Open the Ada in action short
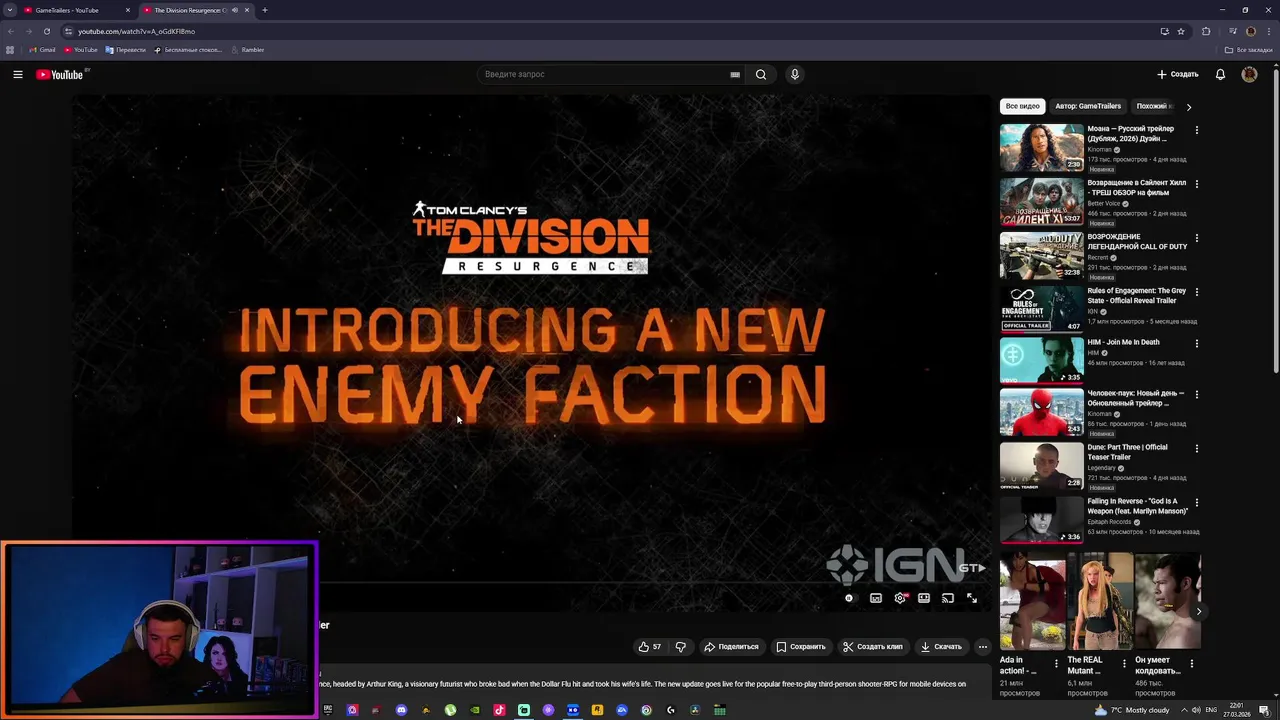1280x720 pixels. [1032, 601]
